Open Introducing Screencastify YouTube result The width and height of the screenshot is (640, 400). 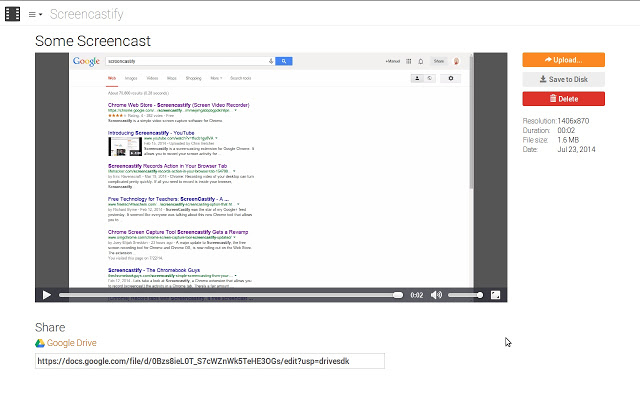tap(151, 133)
